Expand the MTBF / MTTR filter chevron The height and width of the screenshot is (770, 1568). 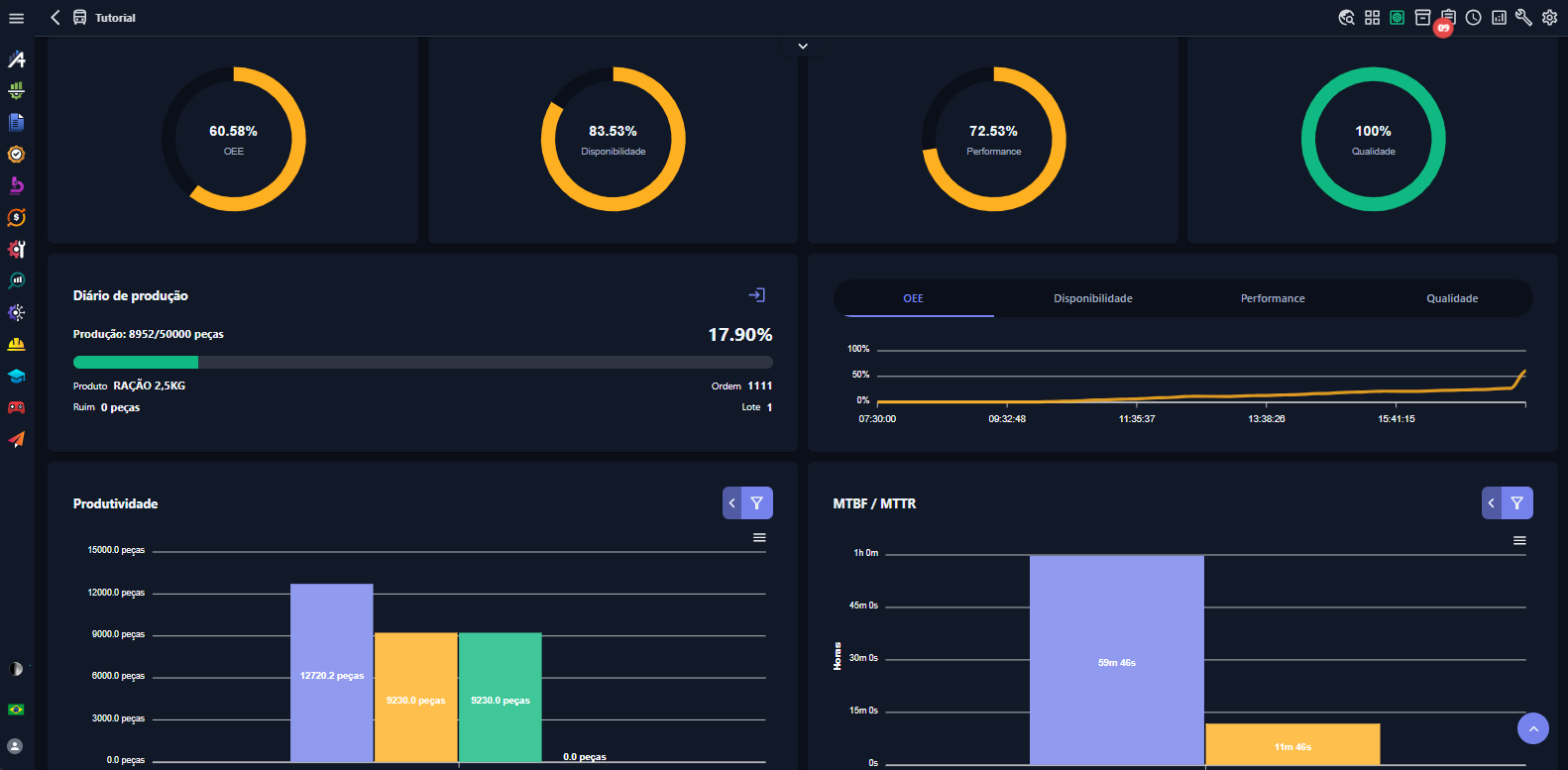tap(1492, 503)
